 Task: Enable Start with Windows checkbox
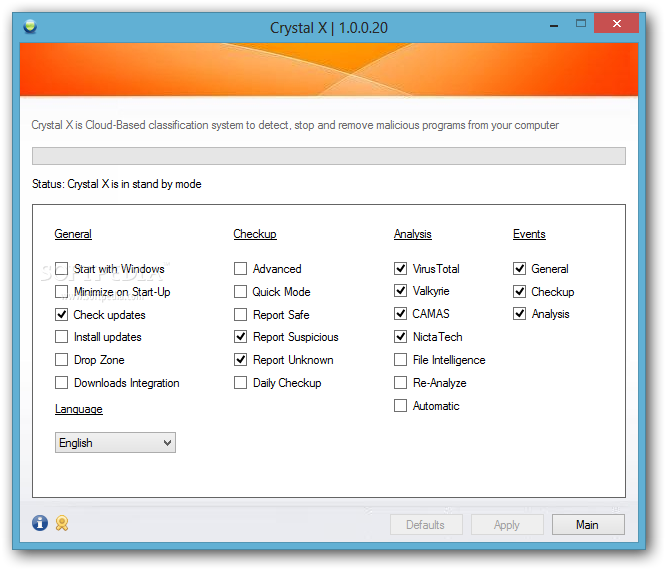tap(62, 268)
